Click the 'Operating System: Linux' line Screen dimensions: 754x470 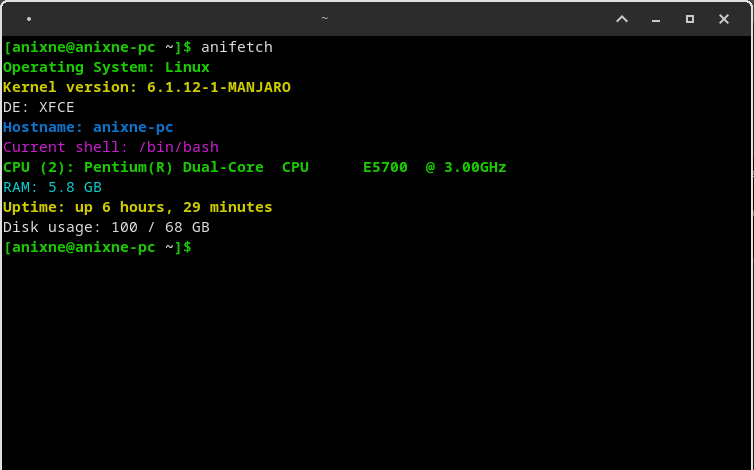tap(106, 67)
